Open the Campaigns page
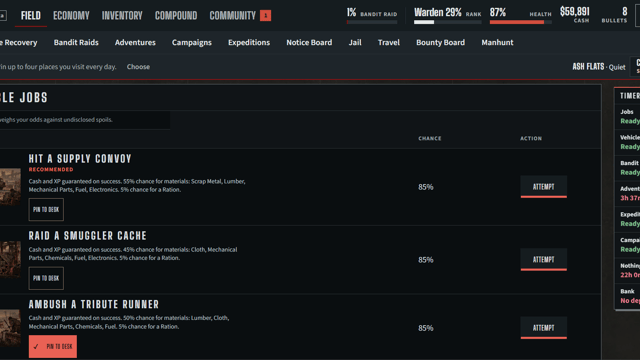Screen dimensions: 640x360 point(191,42)
